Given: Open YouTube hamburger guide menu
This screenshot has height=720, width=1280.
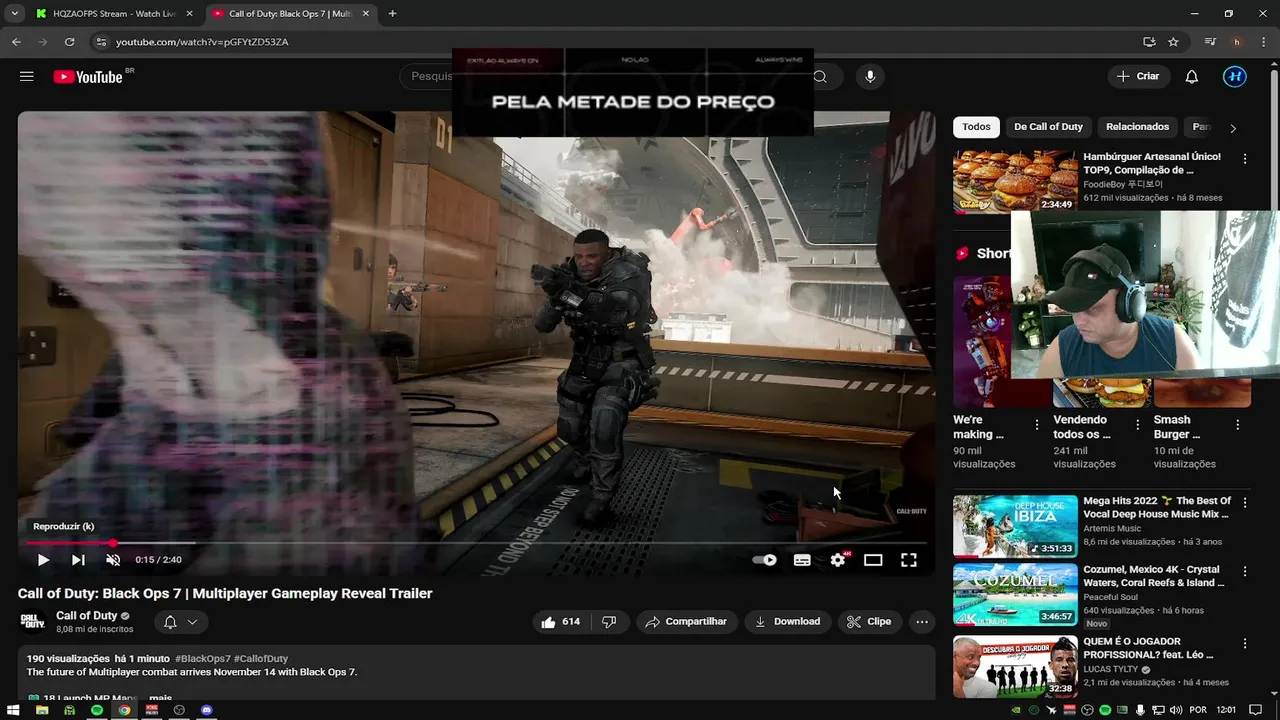Looking at the screenshot, I should [x=27, y=76].
